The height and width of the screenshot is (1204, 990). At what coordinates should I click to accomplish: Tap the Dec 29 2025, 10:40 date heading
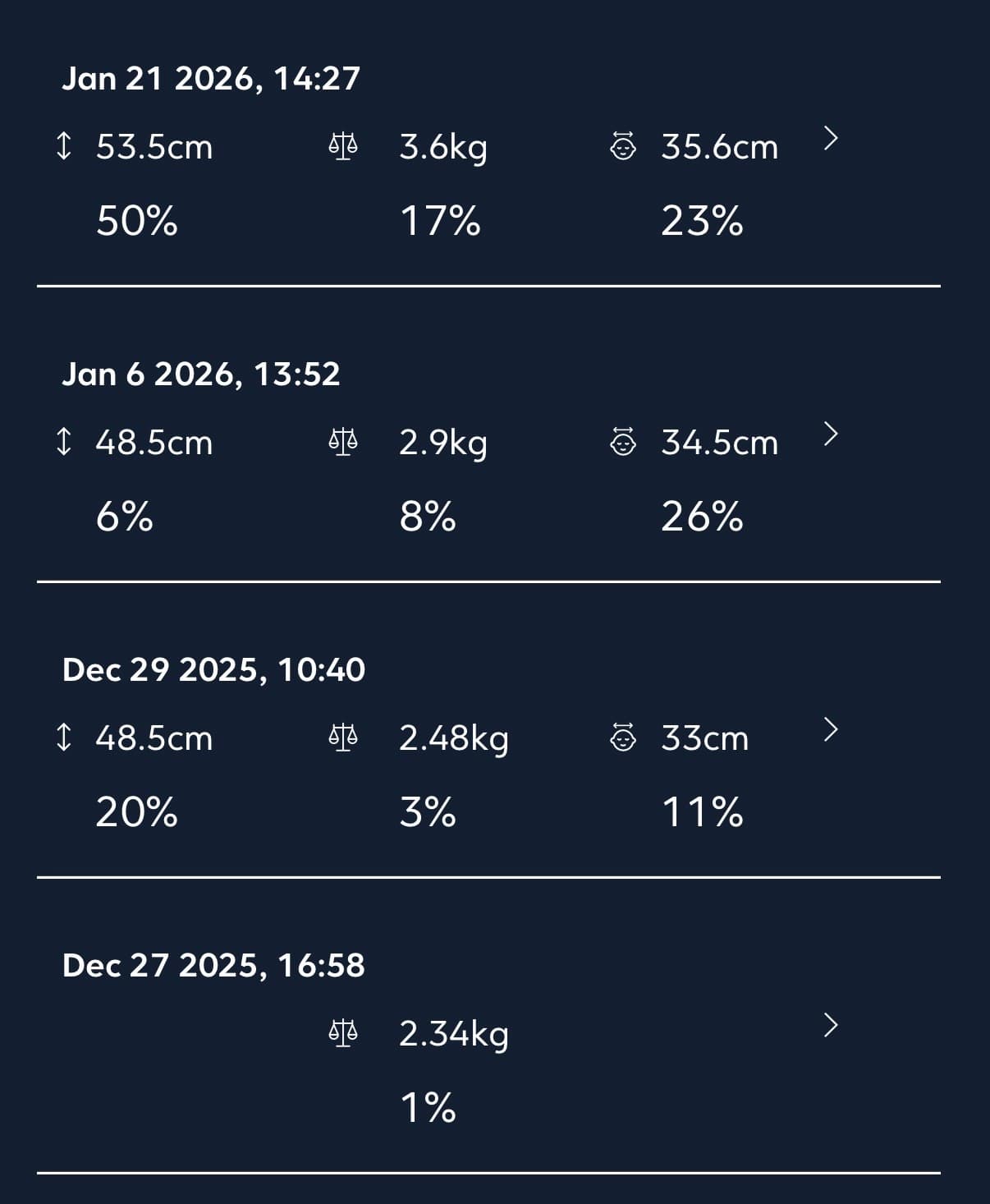213,670
